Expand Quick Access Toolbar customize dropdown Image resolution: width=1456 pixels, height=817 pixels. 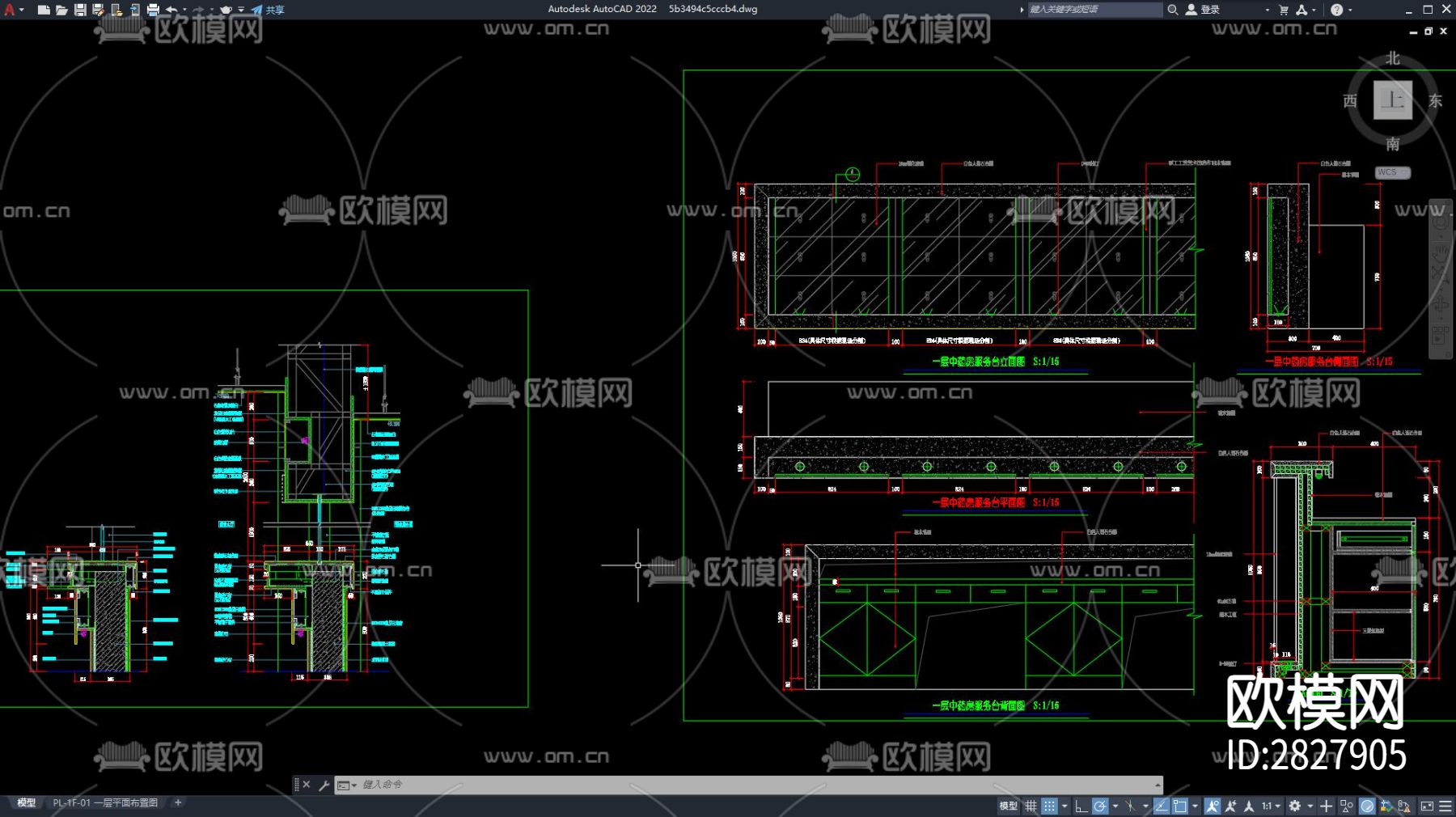241,10
